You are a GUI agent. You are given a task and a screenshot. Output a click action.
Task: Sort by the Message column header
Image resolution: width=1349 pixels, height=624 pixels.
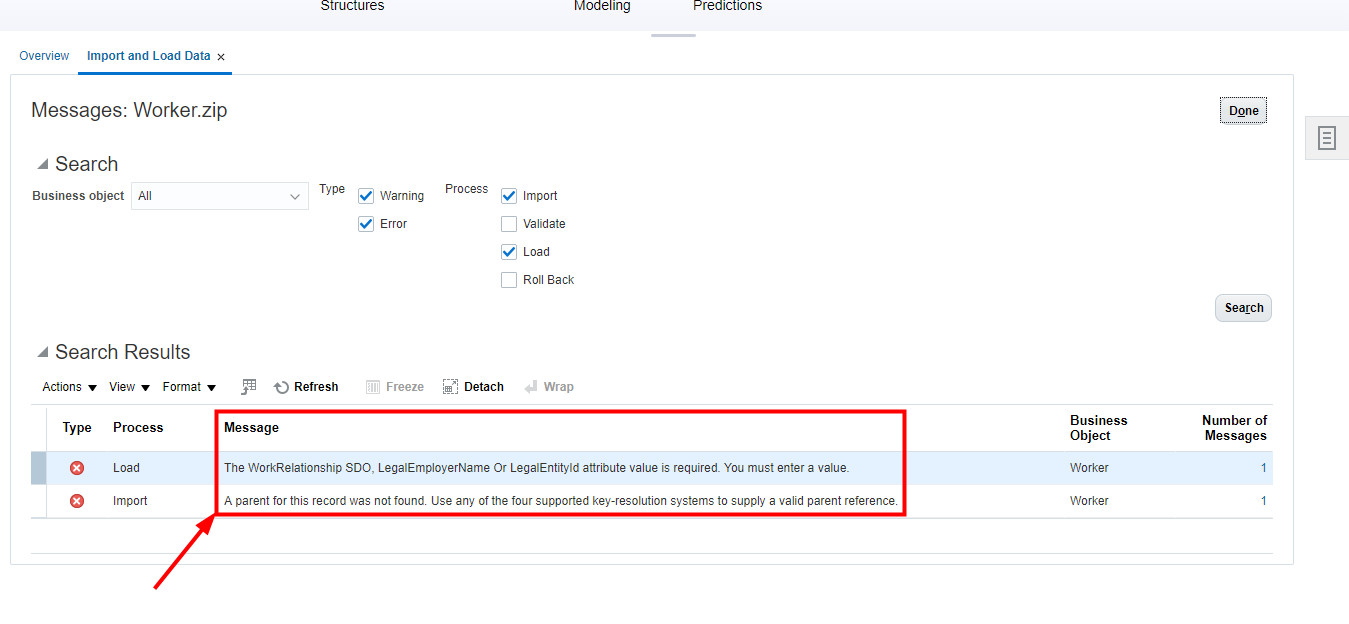pos(251,428)
